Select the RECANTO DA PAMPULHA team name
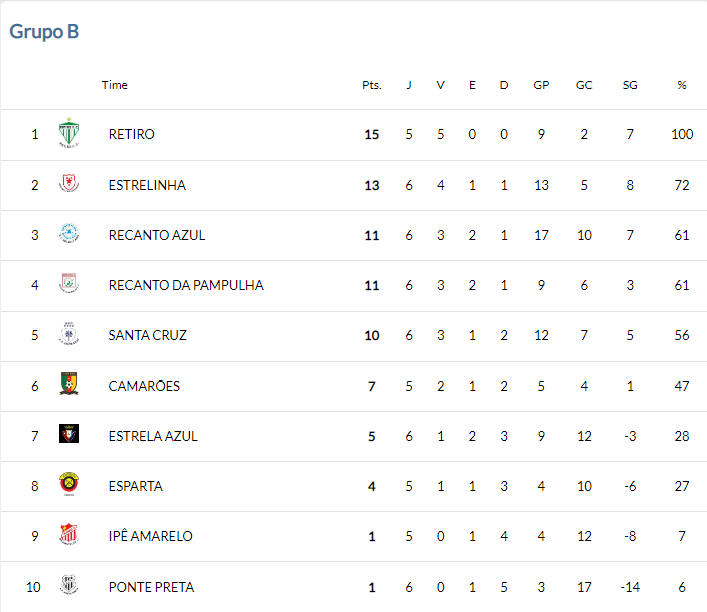The width and height of the screenshot is (707, 612). [186, 285]
